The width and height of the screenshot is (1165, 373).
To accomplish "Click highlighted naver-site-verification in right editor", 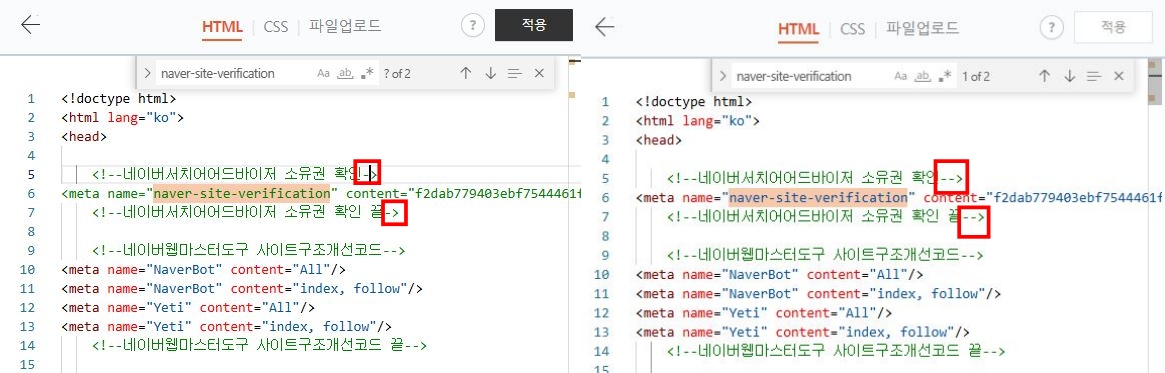I will 818,198.
